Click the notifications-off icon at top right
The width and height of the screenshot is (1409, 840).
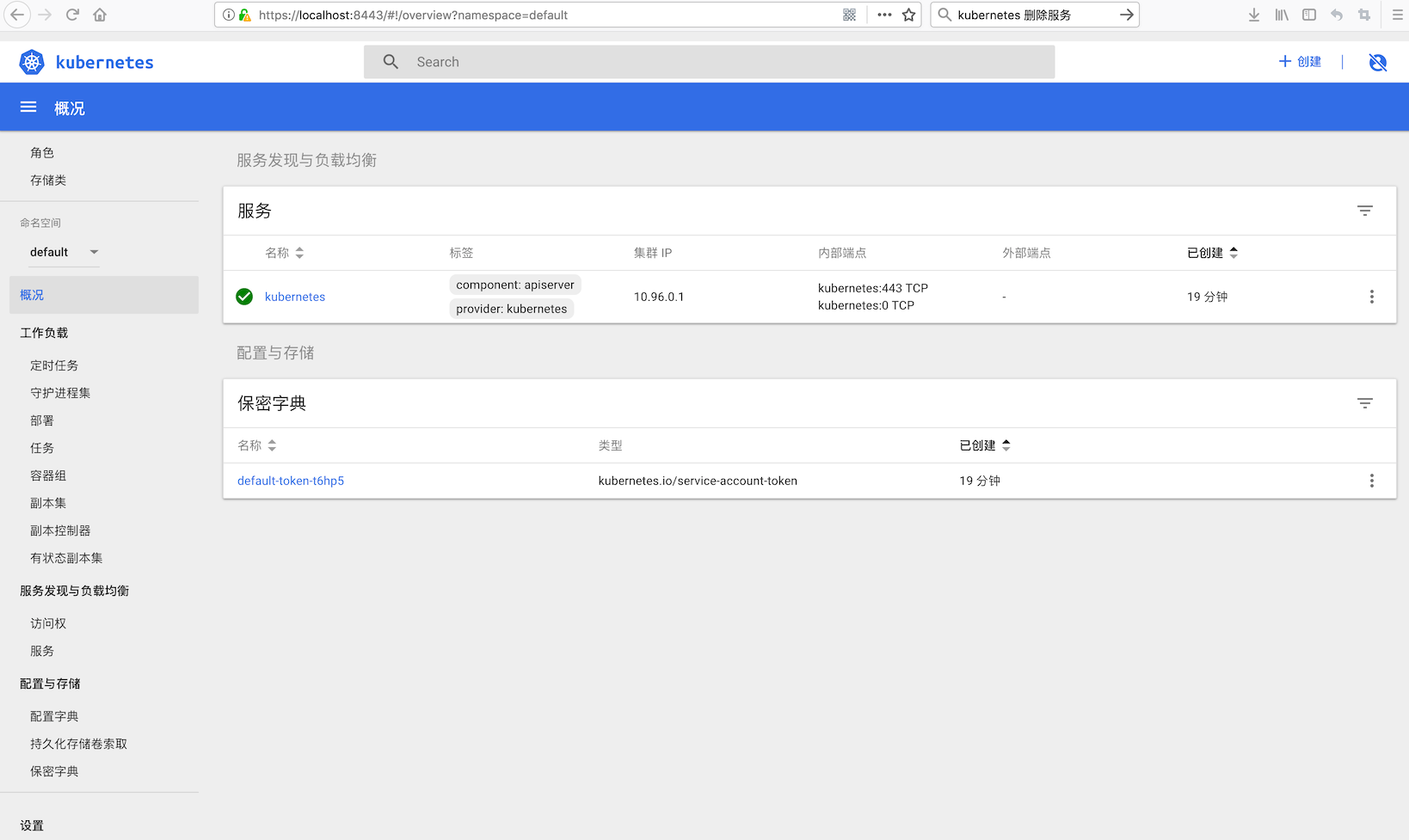pyautogui.click(x=1377, y=62)
